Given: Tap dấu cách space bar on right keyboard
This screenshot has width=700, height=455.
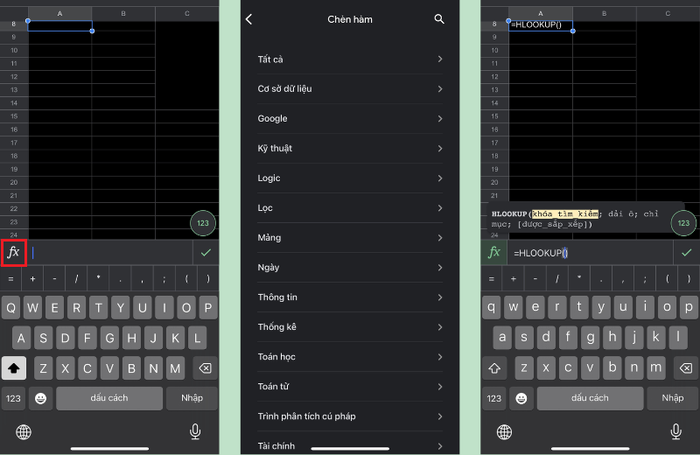Looking at the screenshot, I should pos(590,398).
